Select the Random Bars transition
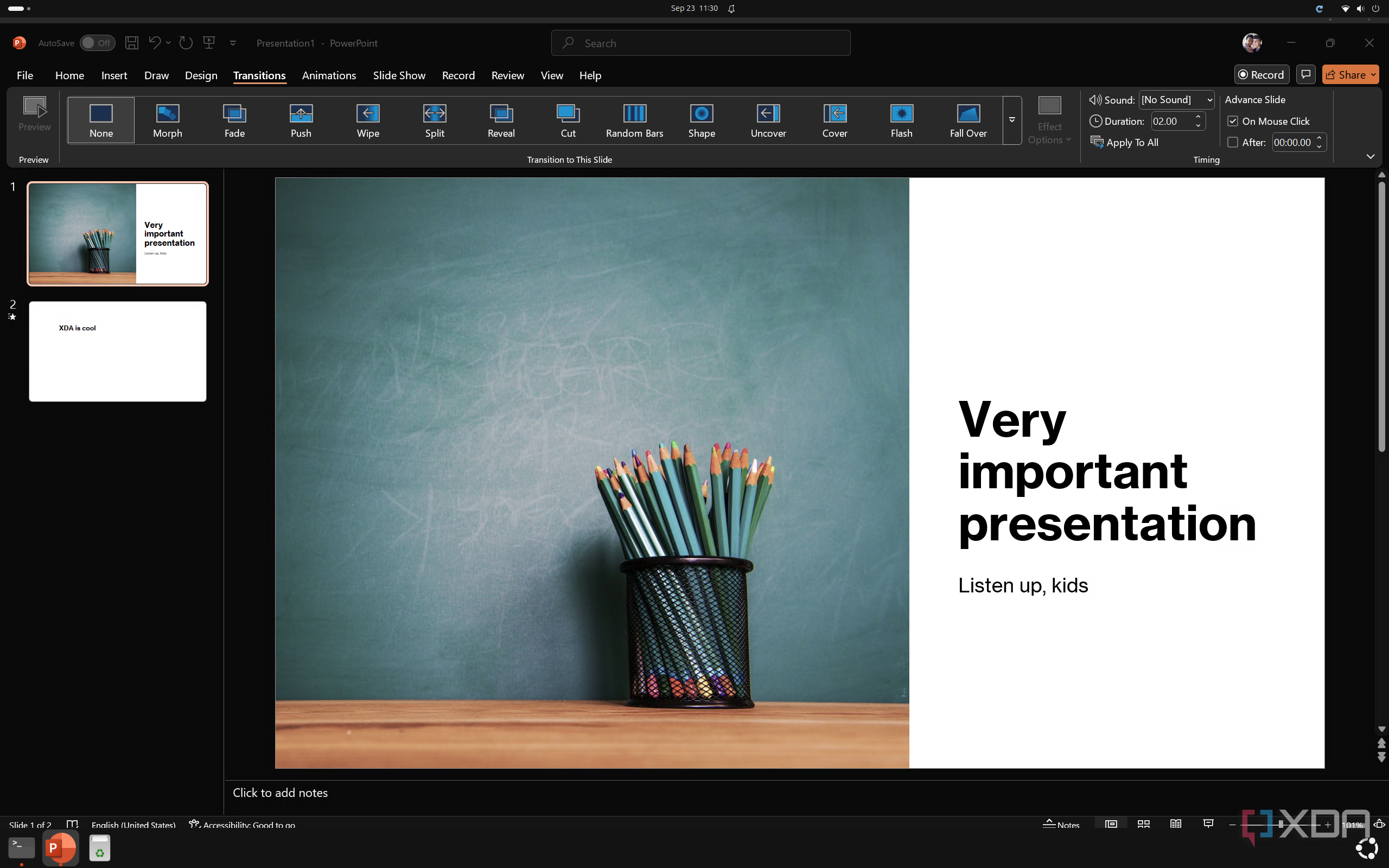 click(x=634, y=120)
